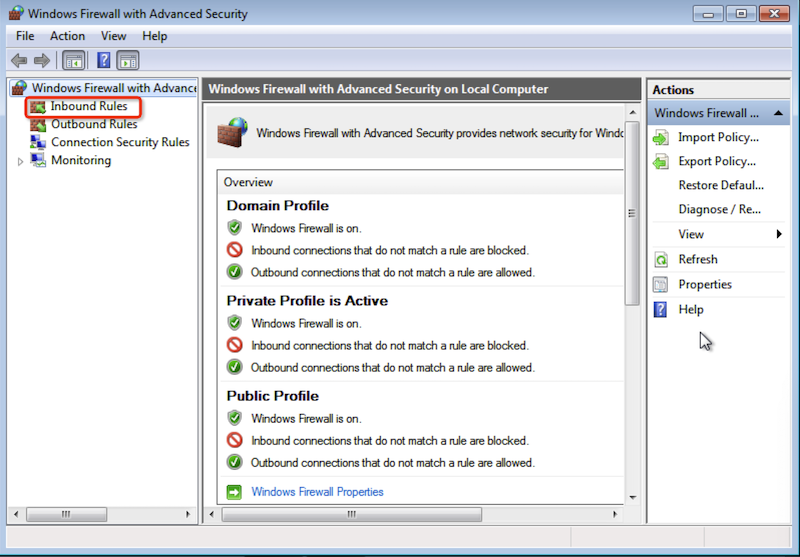The height and width of the screenshot is (557, 800).
Task: Click the Private Profile is Active heading
Action: 307,301
